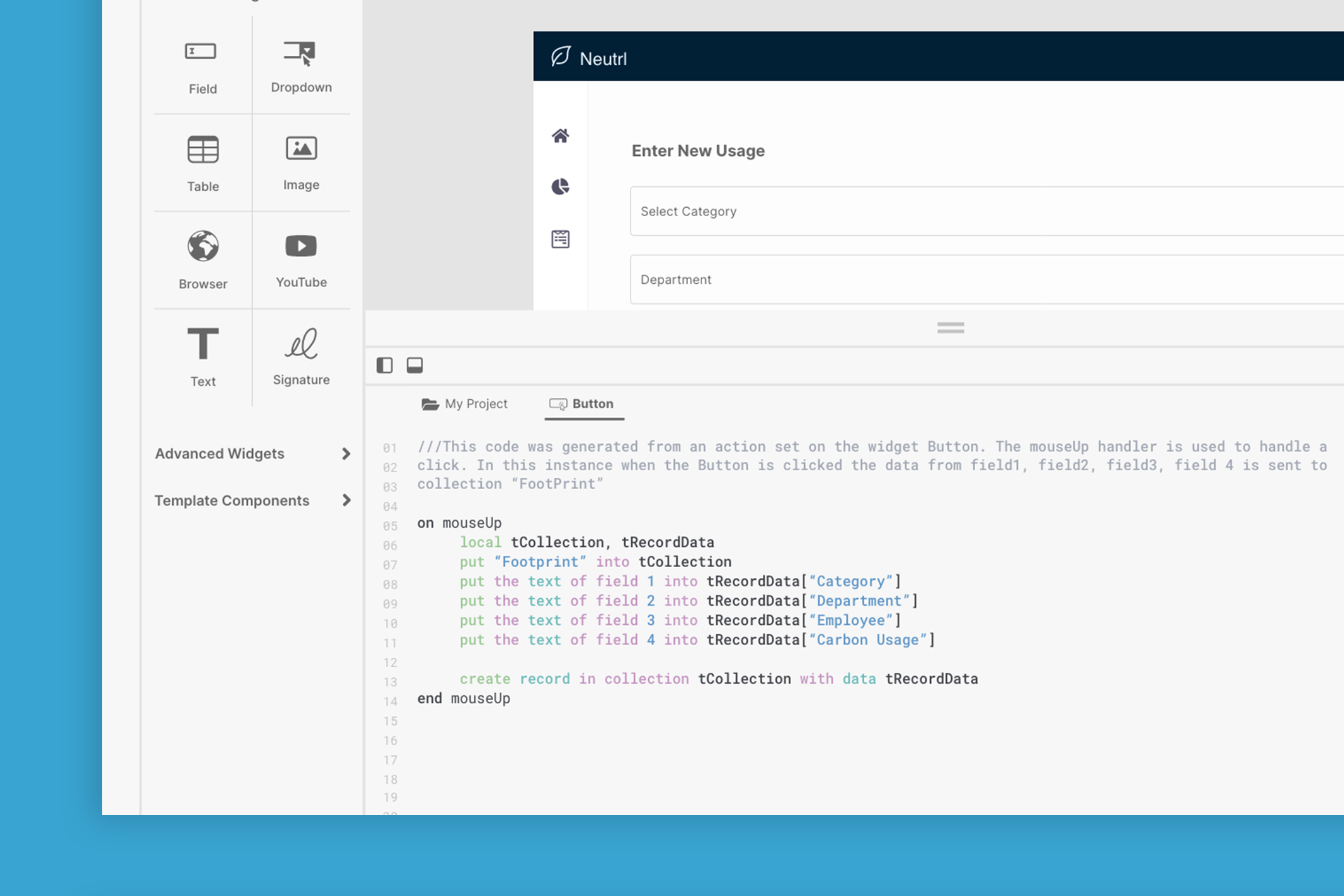Viewport: 1344px width, 896px height.
Task: Click the YouTube widget icon
Action: tap(301, 246)
